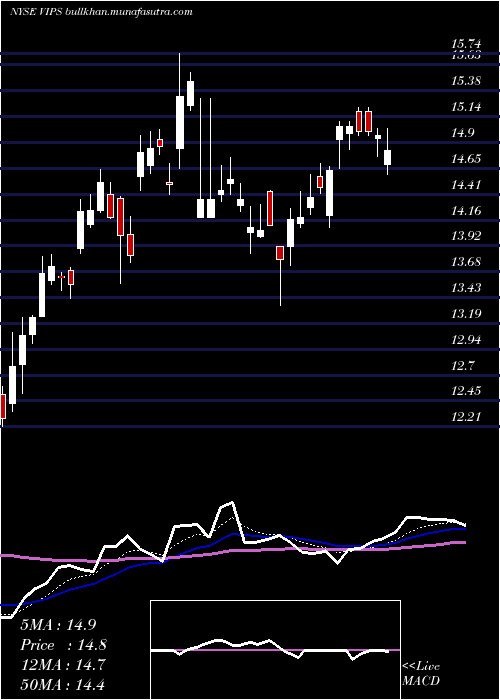
Task: Click the 12MA : 14.7 readout
Action: (62, 665)
